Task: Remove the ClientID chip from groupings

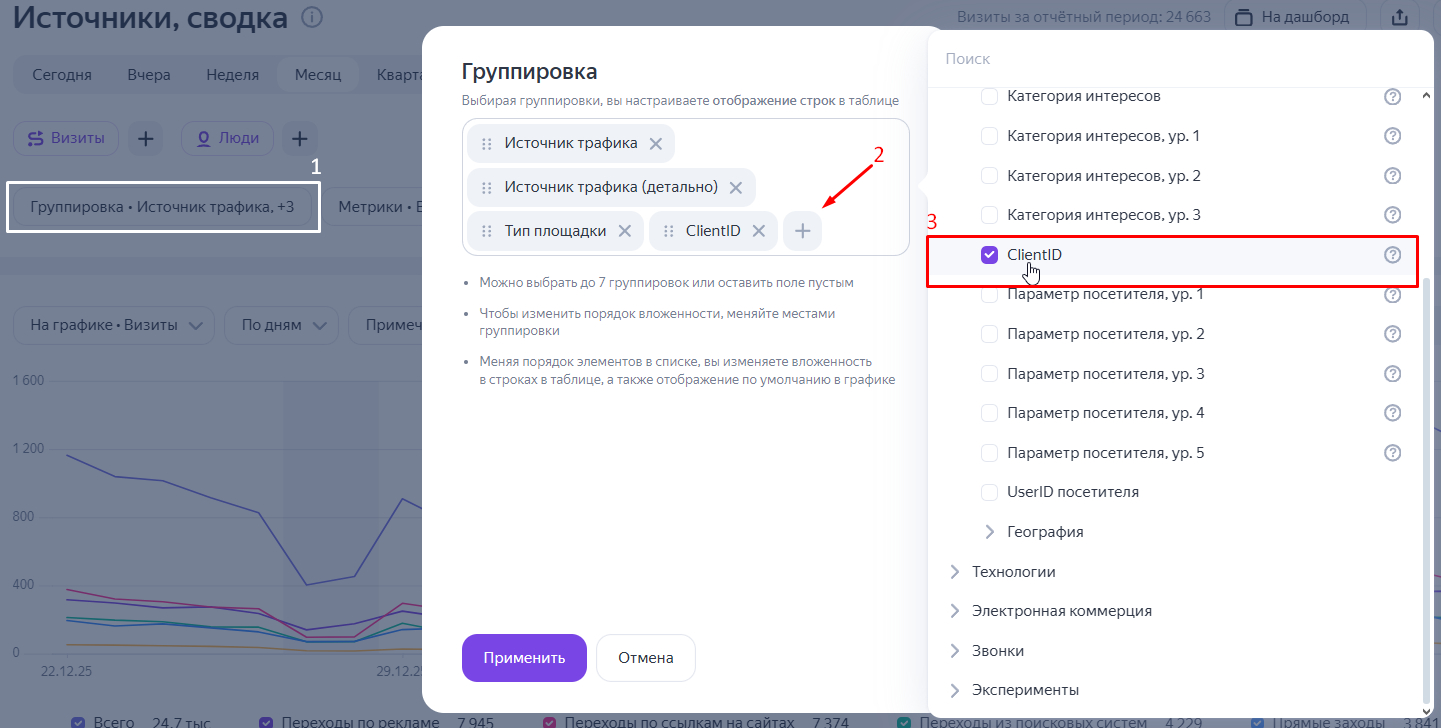Action: pos(759,231)
